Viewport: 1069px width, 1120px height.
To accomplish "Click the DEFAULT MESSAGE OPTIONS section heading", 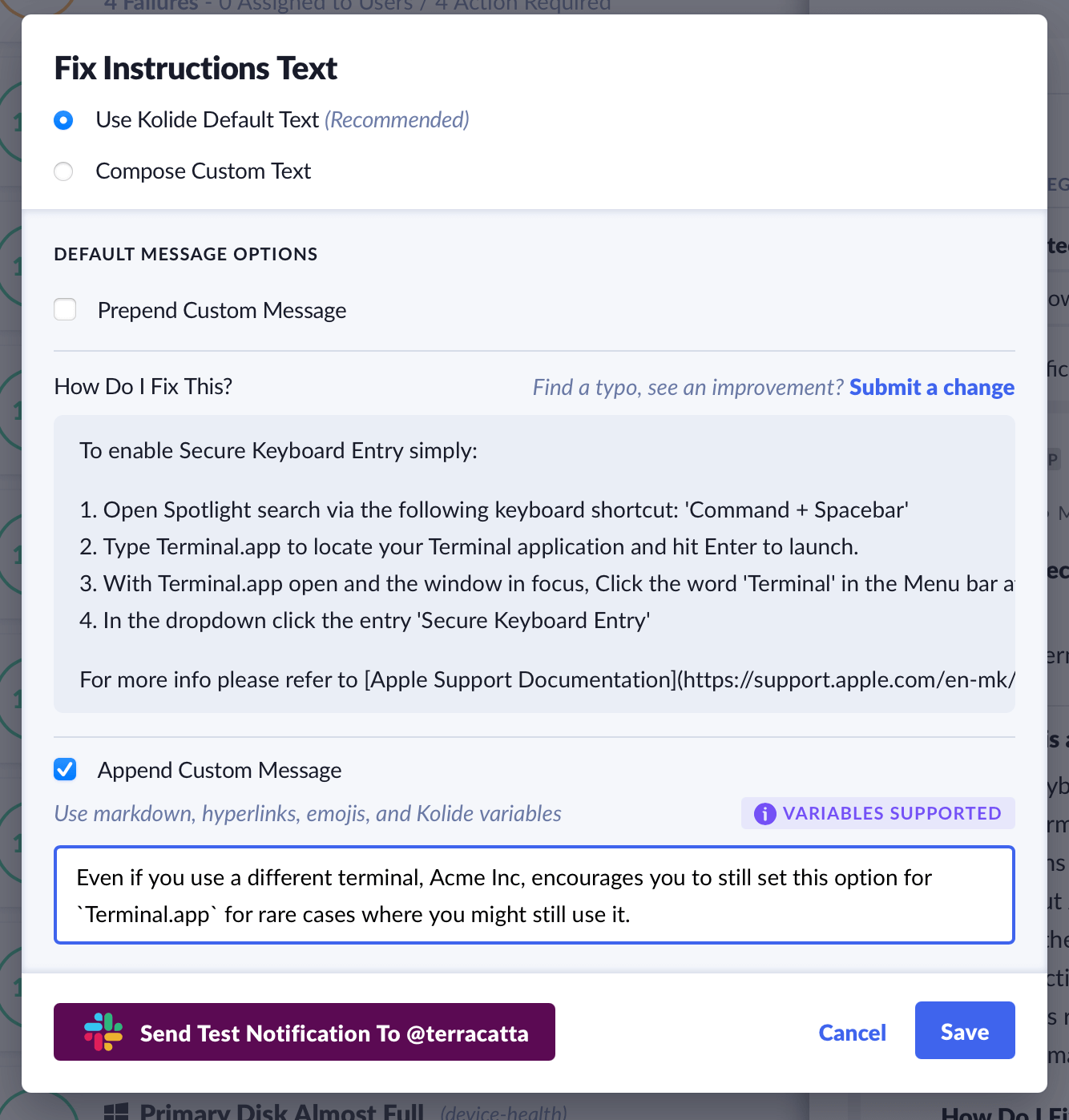I will coord(186,255).
